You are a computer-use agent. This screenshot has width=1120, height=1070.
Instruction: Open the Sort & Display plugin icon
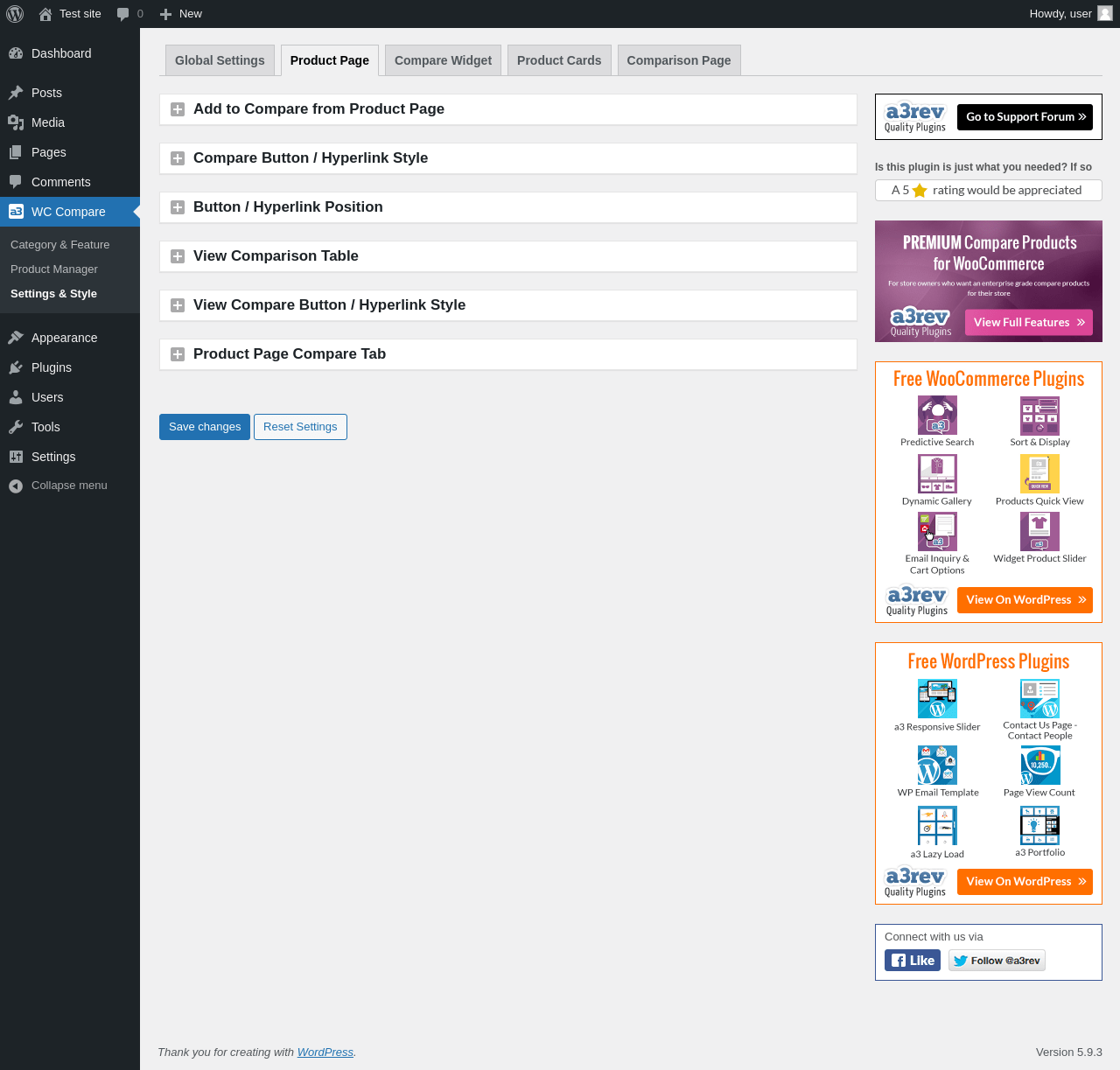tap(1039, 416)
